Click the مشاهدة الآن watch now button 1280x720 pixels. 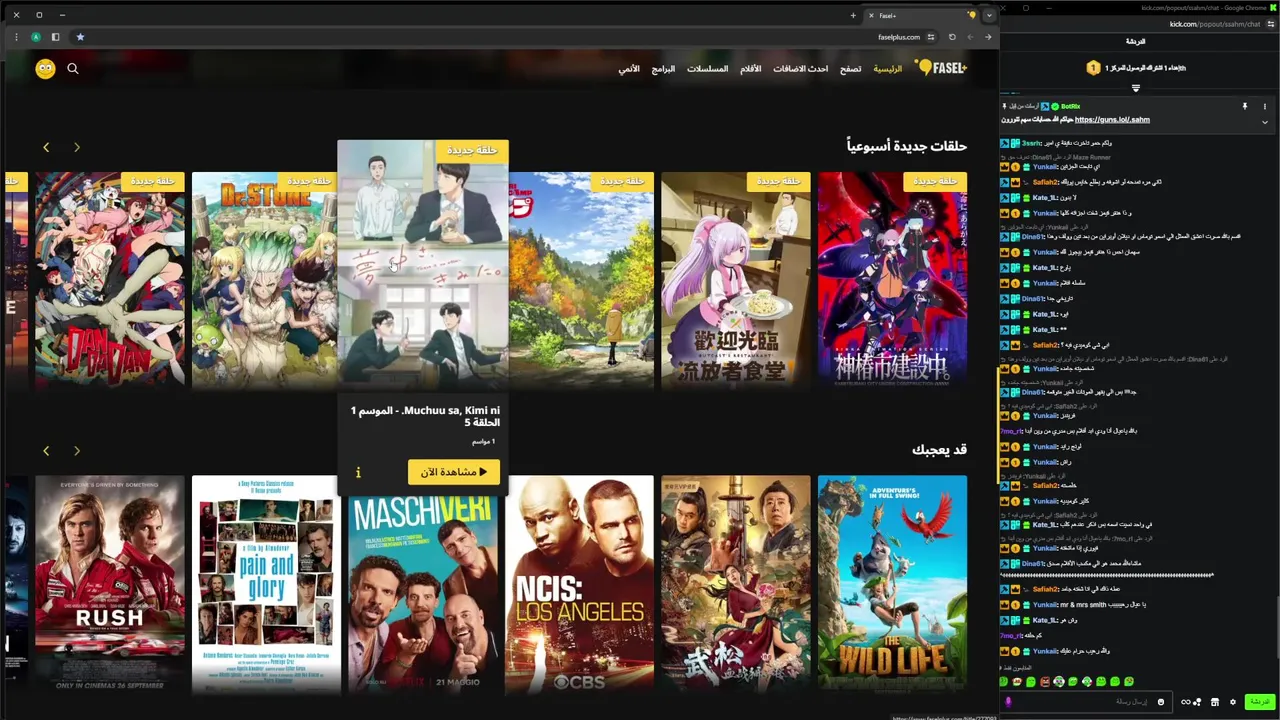[453, 472]
